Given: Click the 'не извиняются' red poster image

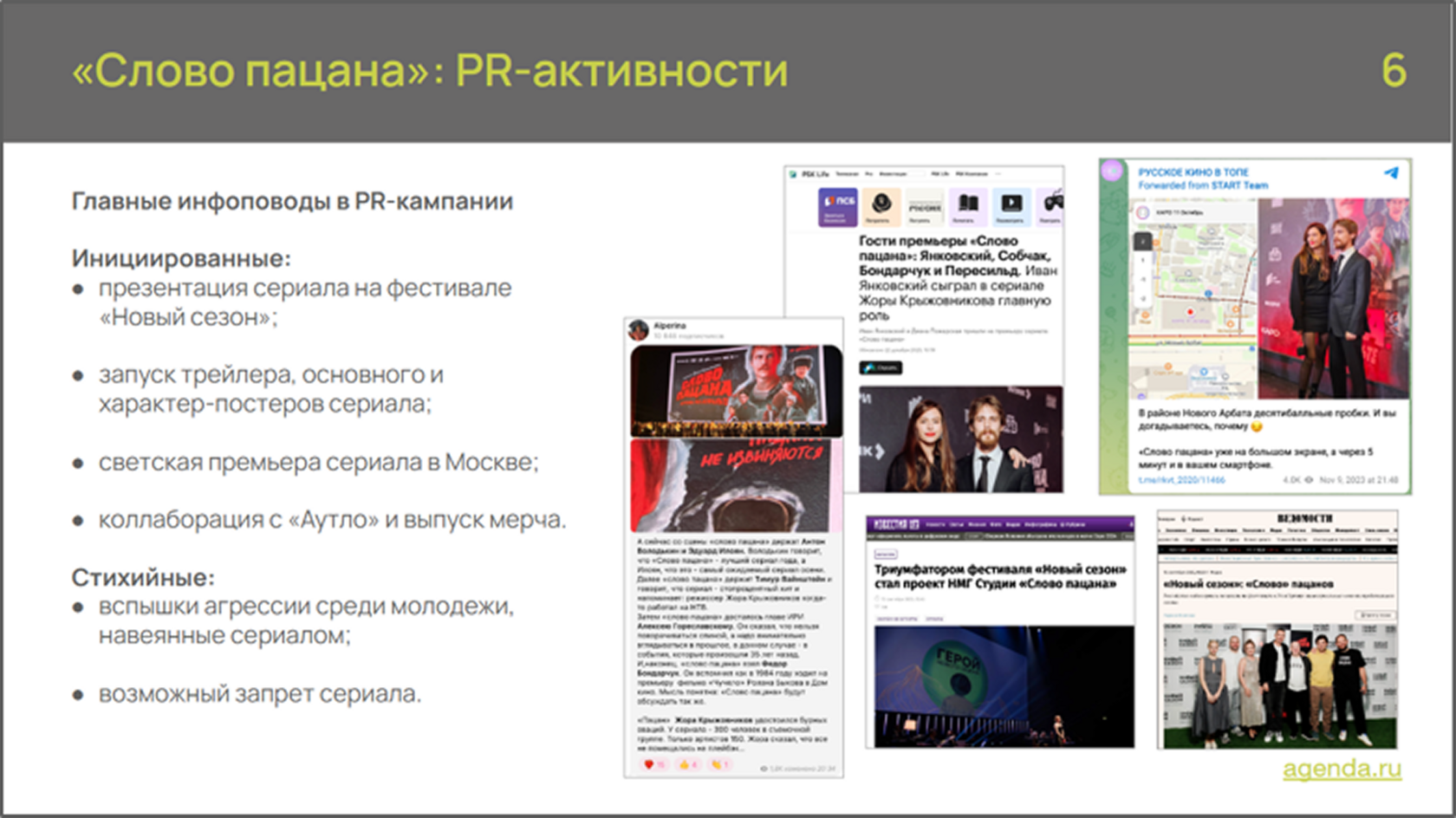Looking at the screenshot, I should (x=736, y=485).
